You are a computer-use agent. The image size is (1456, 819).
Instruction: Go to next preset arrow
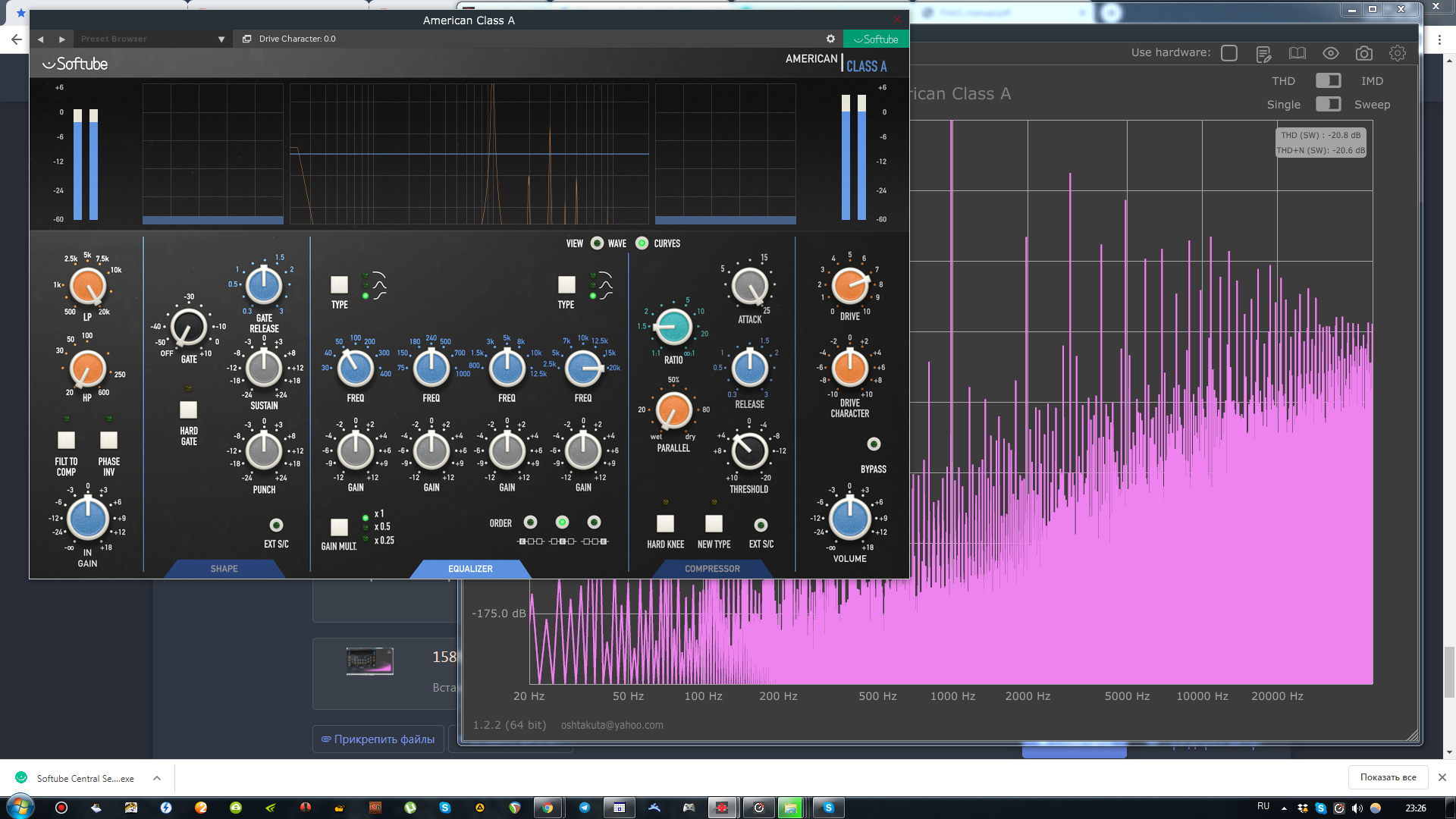[x=62, y=39]
